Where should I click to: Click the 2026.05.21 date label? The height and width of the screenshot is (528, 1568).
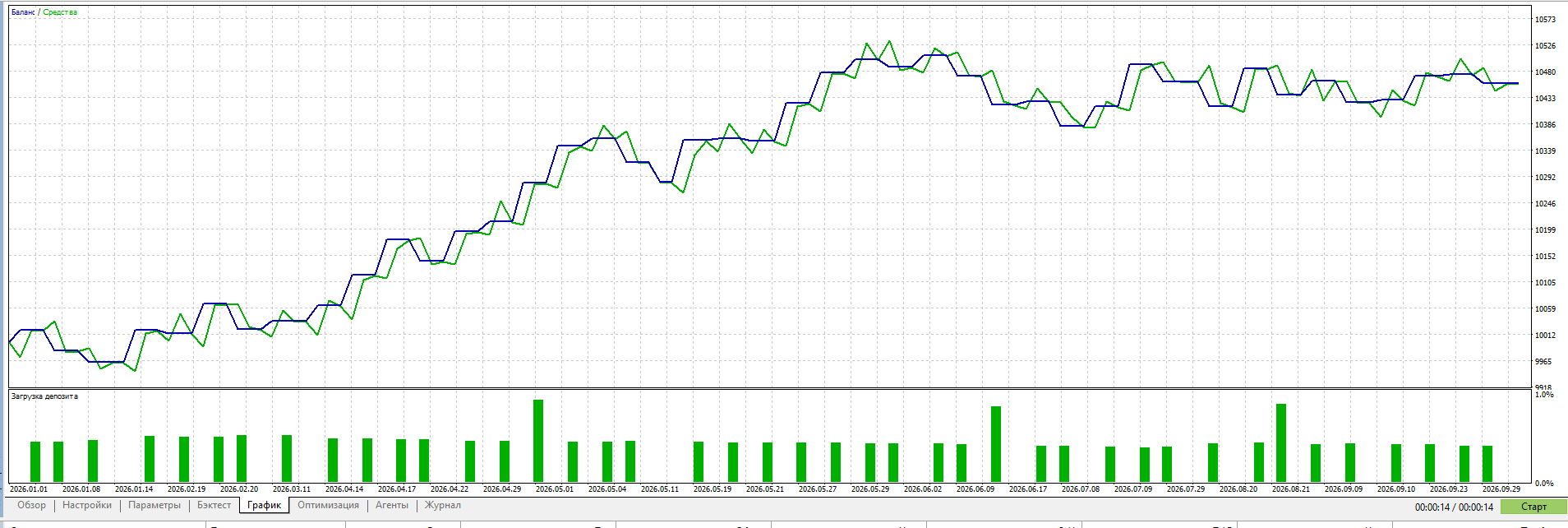click(765, 489)
